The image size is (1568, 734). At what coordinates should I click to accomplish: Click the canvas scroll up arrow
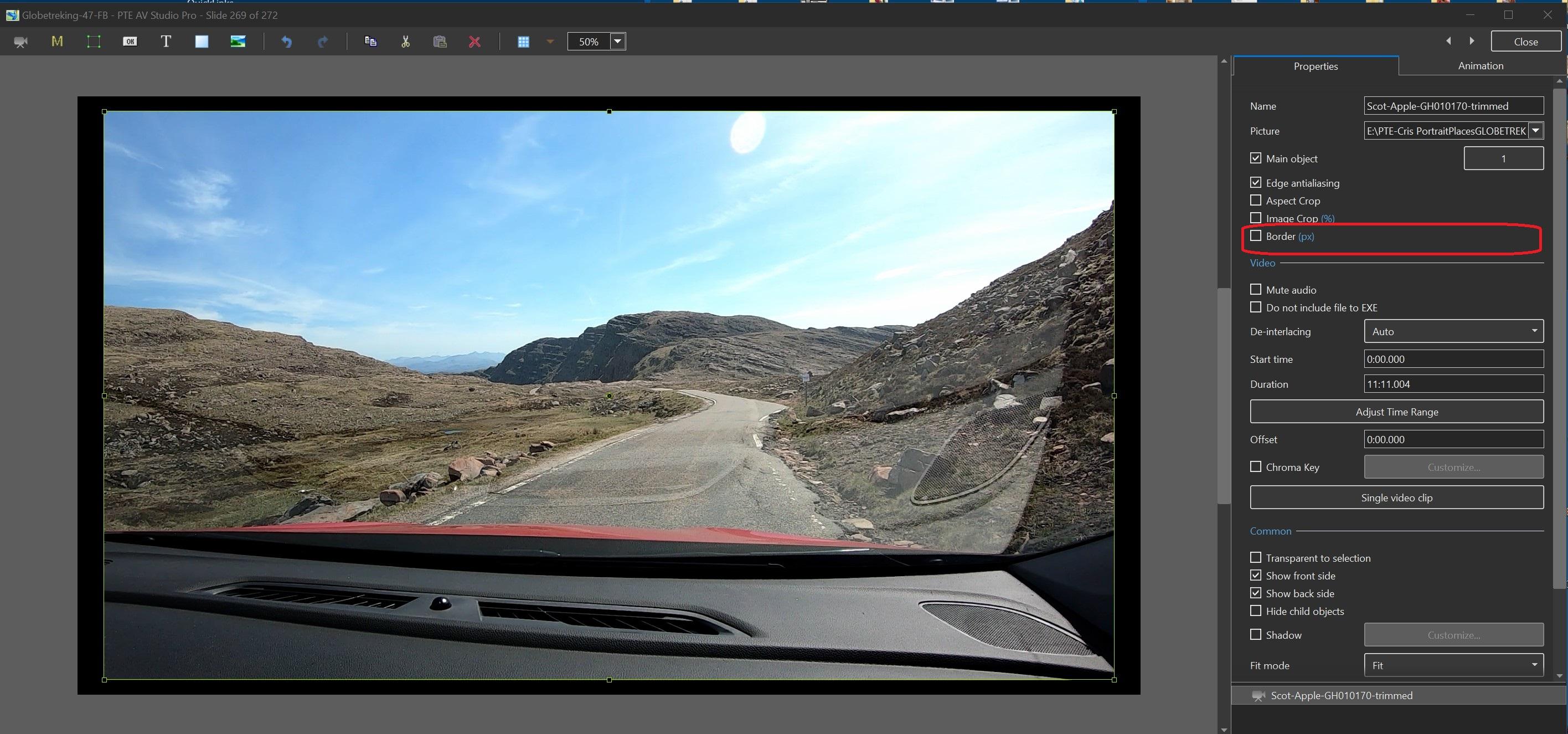[x=1224, y=61]
